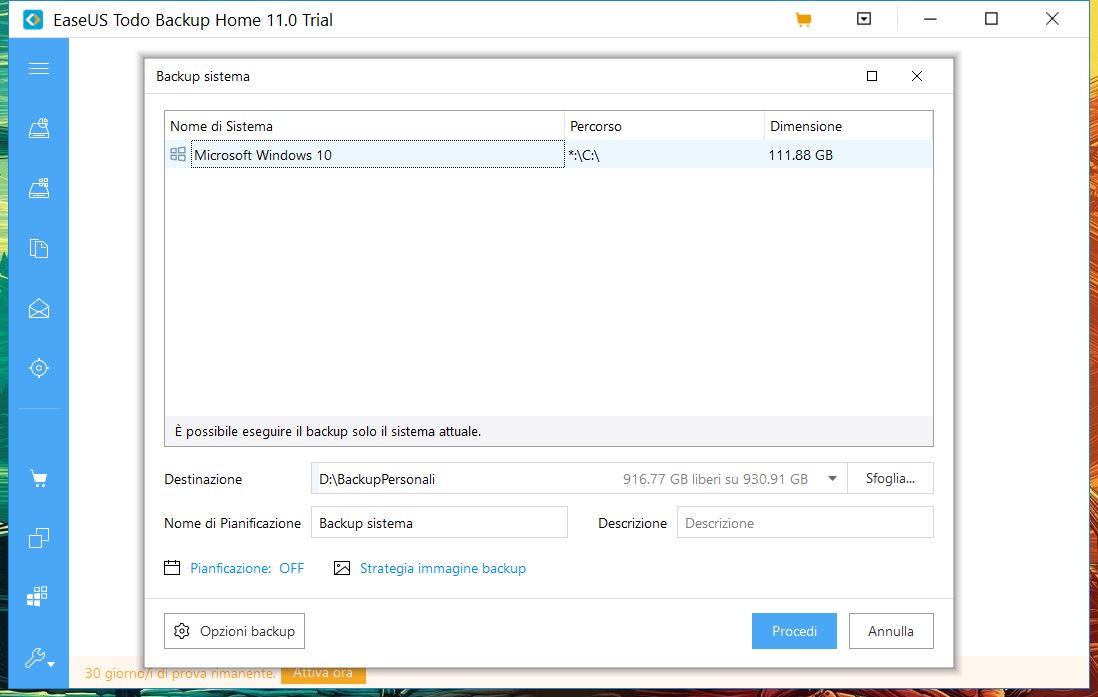Click the shopping cart icon in the sidebar
The height and width of the screenshot is (697, 1098).
39,479
